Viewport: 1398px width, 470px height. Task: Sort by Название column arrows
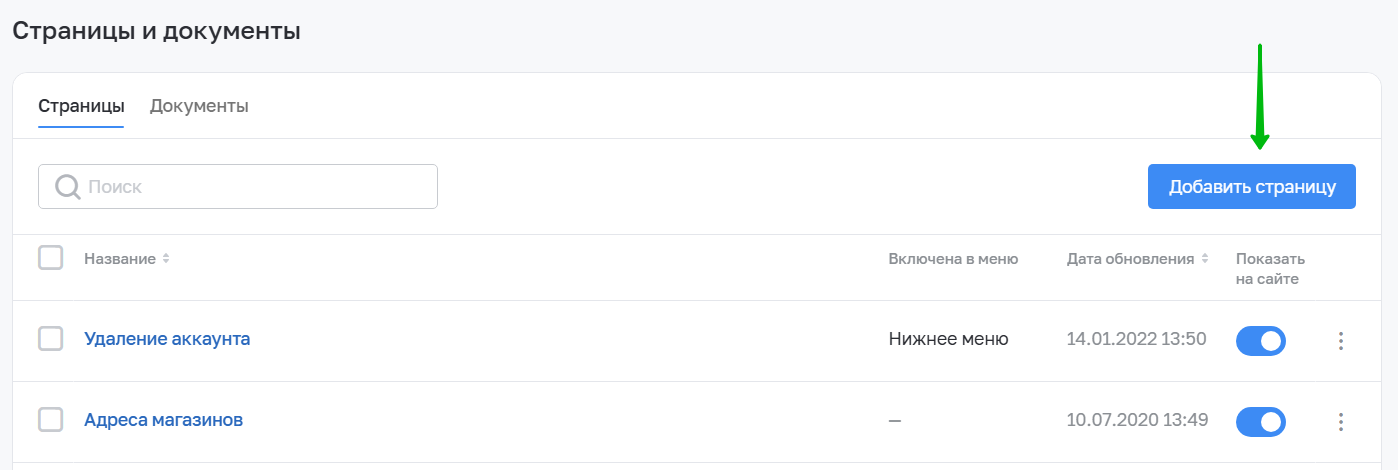click(x=167, y=259)
